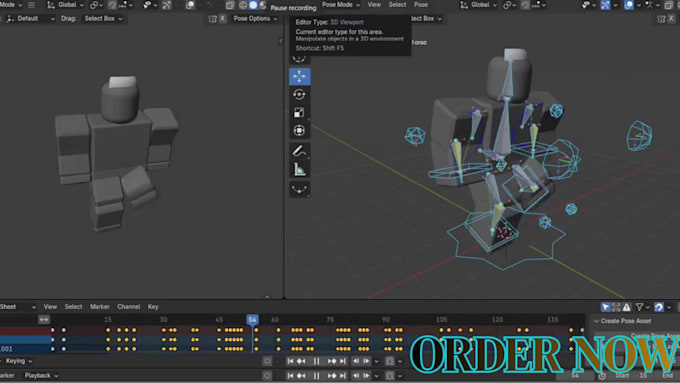Select the Scale tool in viewport toolbar
The width and height of the screenshot is (680, 383).
(x=299, y=113)
